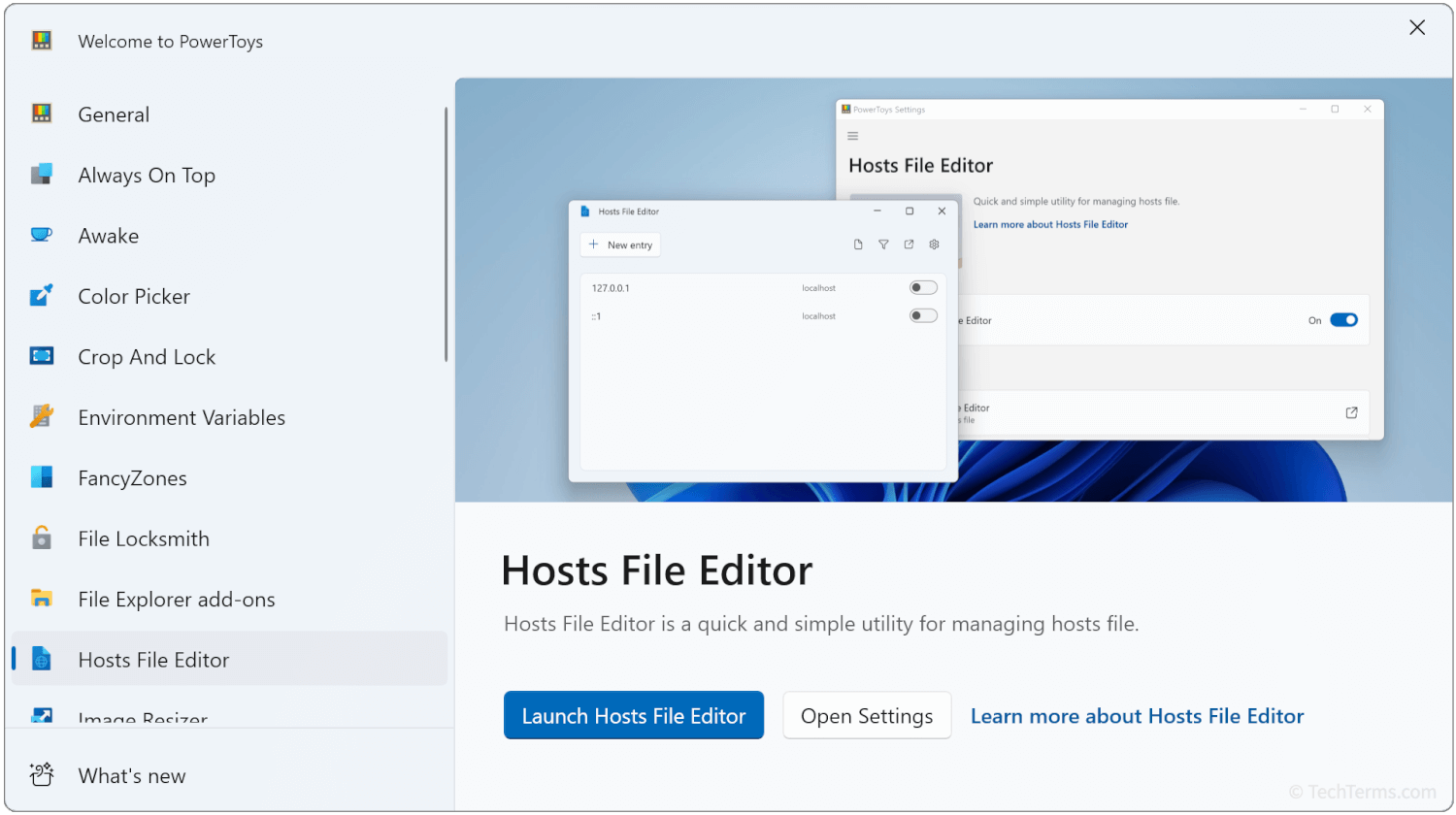Click the launch arrow icon in Settings preview

(1351, 412)
